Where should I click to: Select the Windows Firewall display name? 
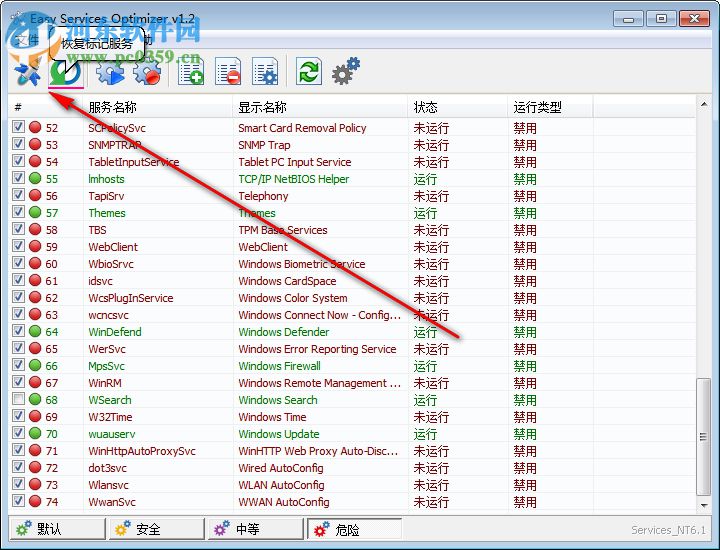click(280, 366)
